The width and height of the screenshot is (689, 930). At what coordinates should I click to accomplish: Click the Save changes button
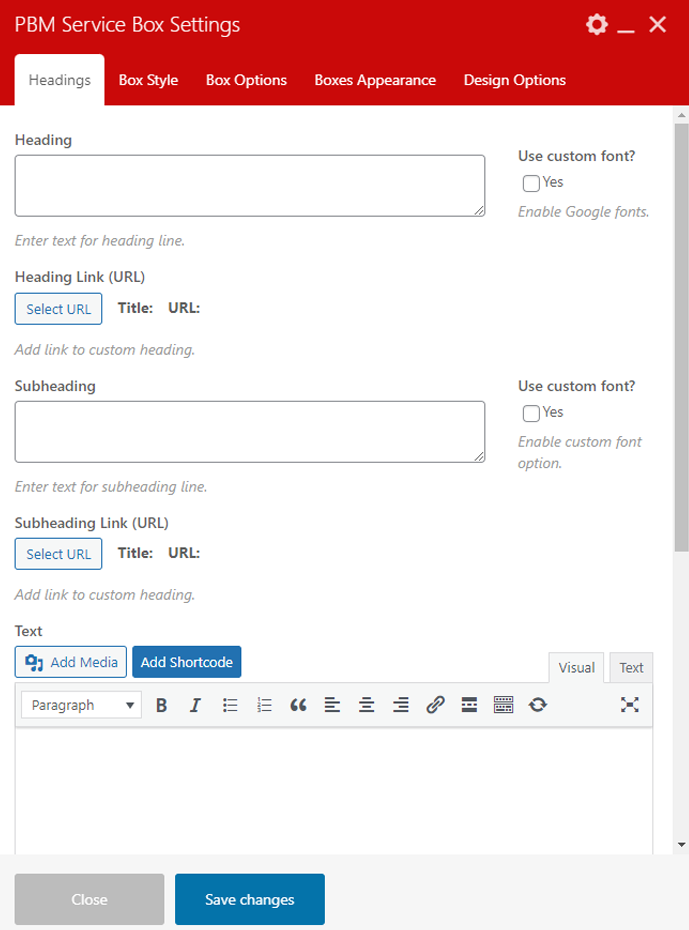(x=249, y=899)
